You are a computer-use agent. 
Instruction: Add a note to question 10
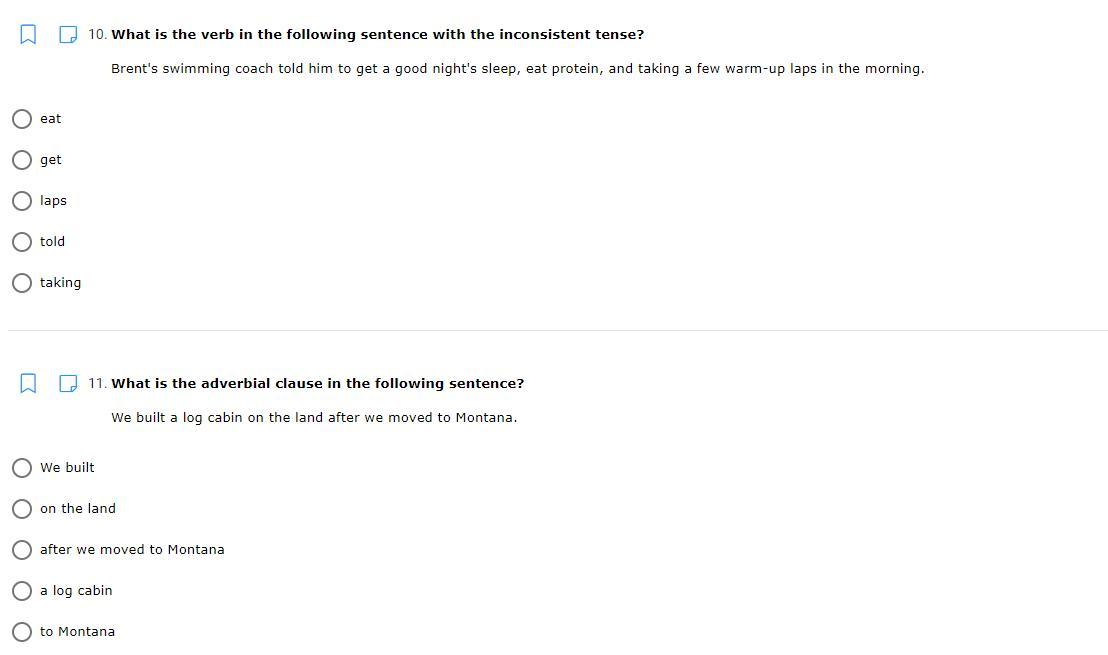coord(68,35)
